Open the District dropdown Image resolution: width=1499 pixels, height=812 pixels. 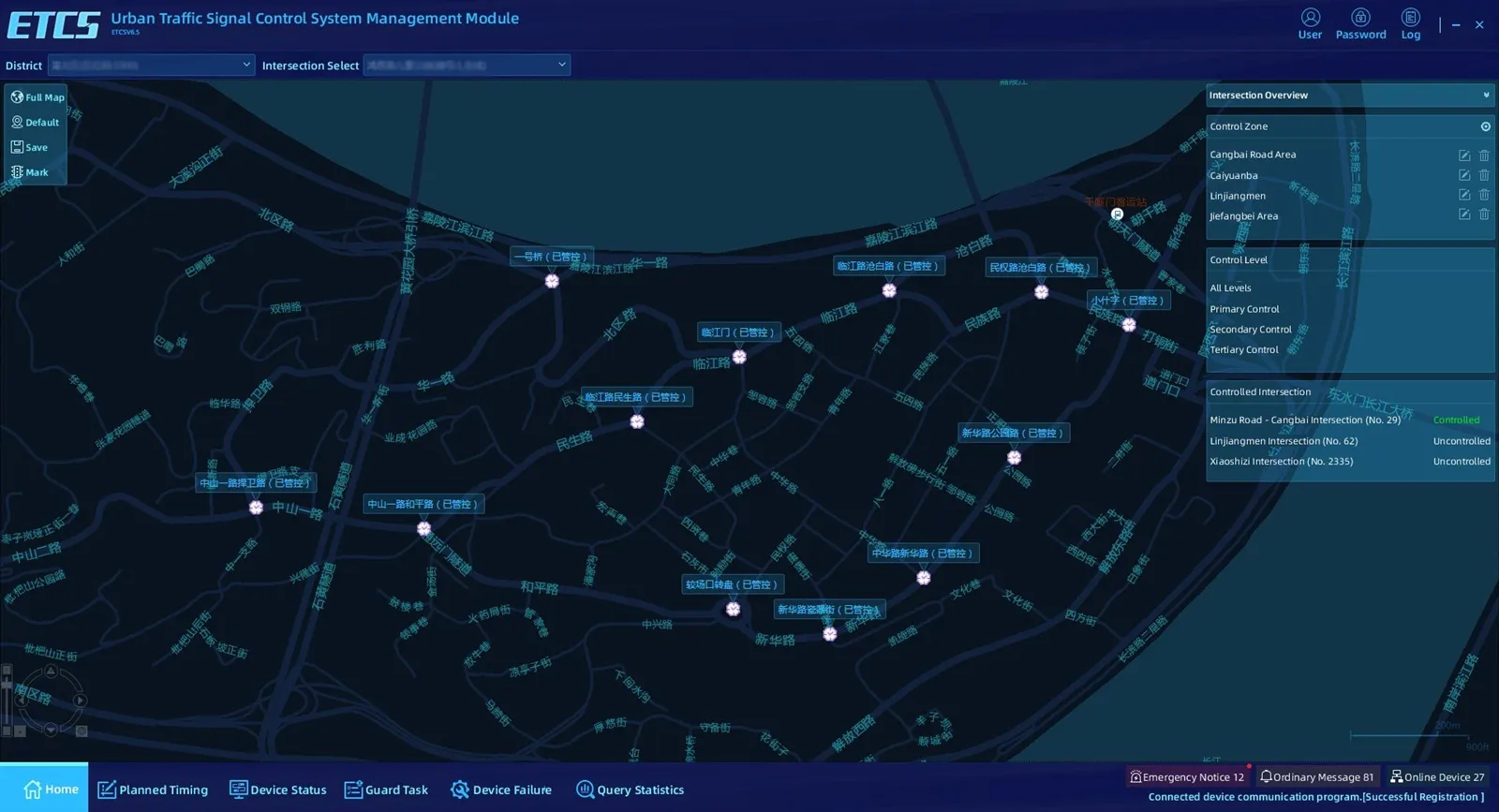pyautogui.click(x=151, y=65)
